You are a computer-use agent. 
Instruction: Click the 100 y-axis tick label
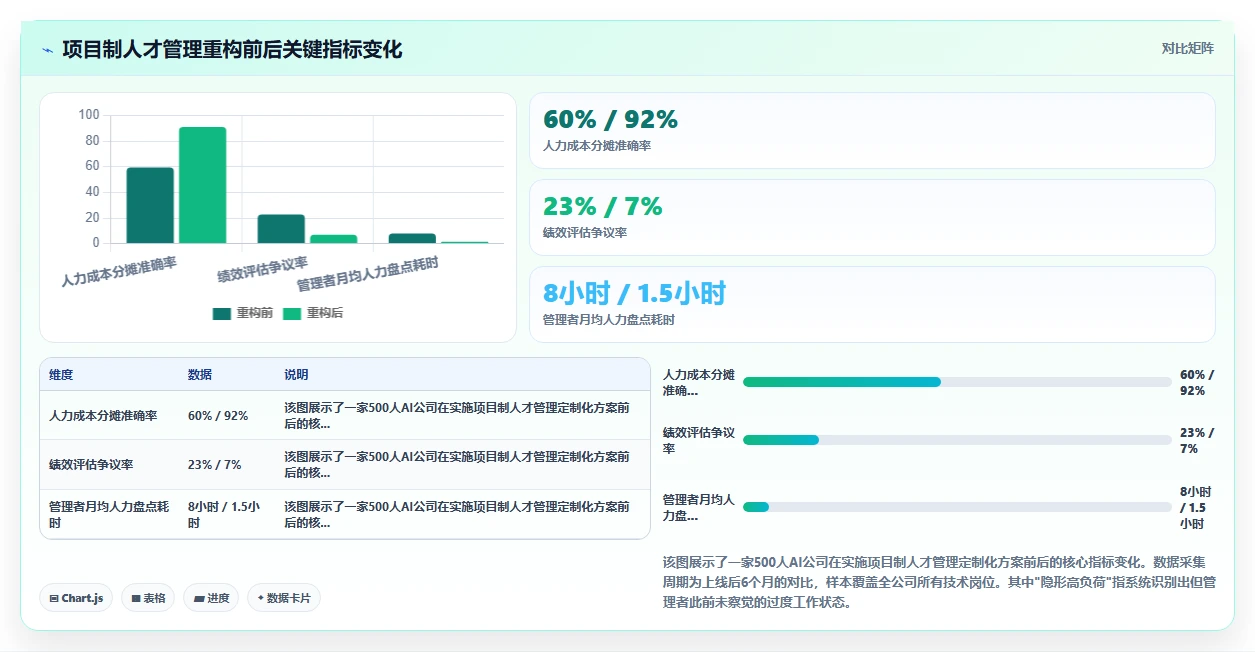(x=89, y=115)
